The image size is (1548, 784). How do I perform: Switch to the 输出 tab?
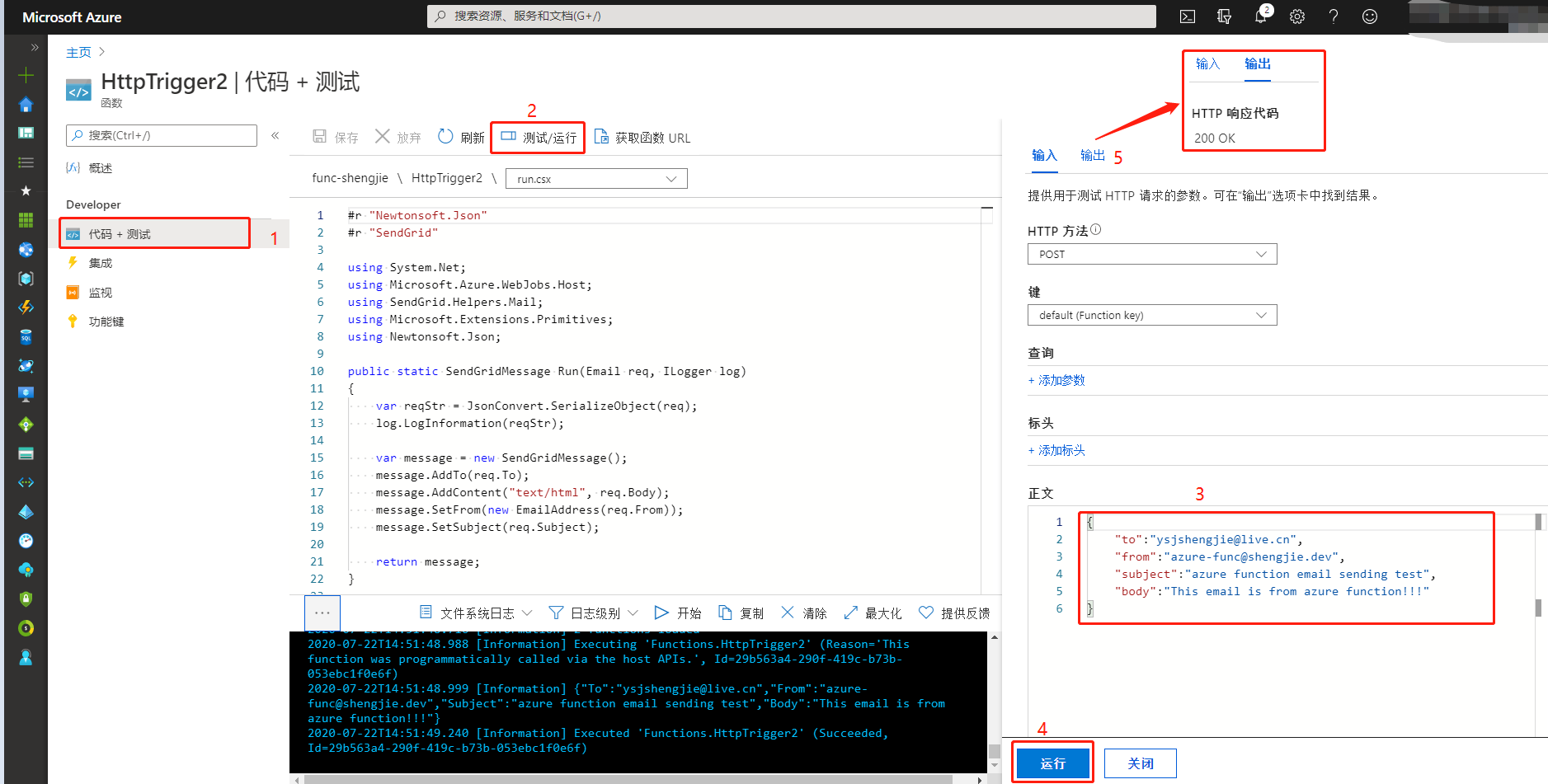pos(1092,155)
